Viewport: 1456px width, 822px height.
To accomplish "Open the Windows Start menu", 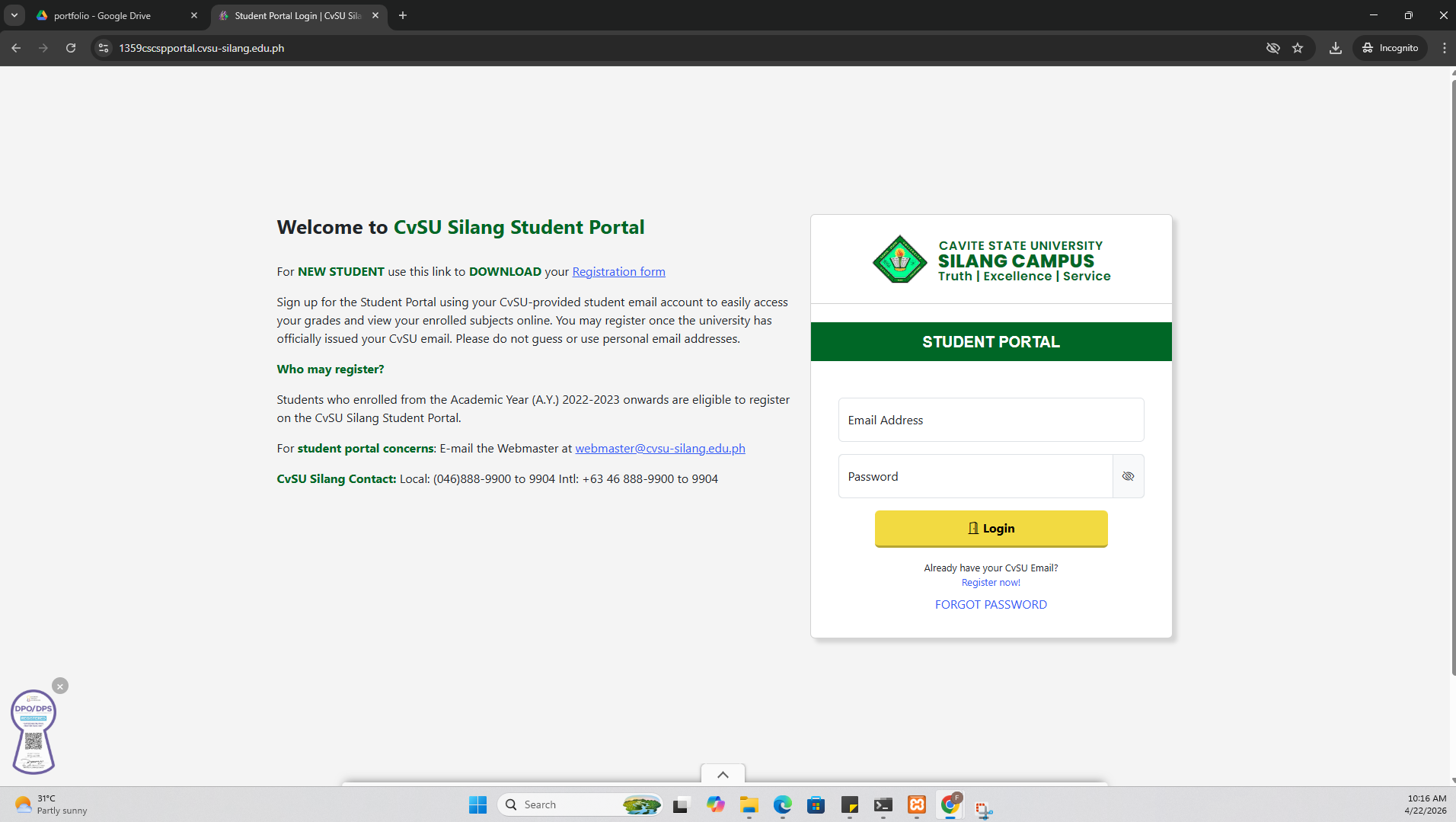I will click(477, 804).
